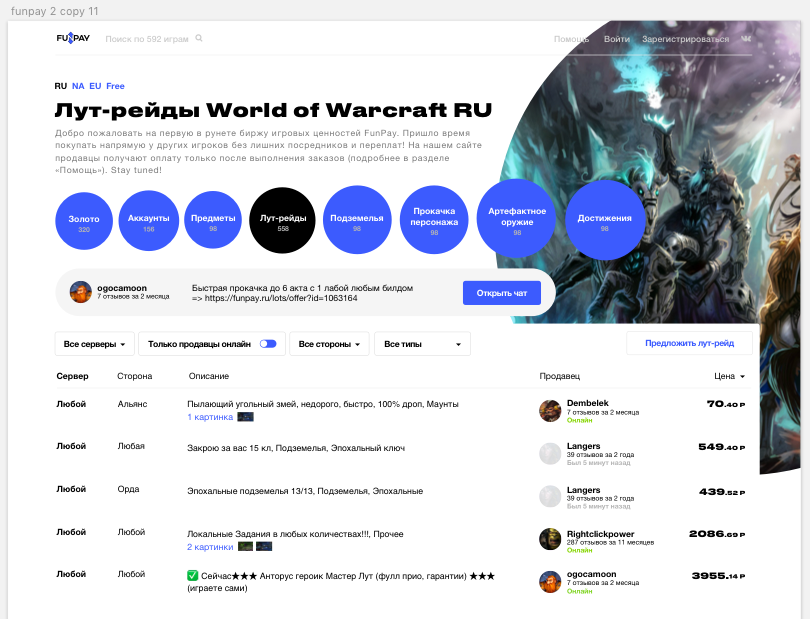The image size is (810, 619).
Task: Sort listings by Цена column
Action: pyautogui.click(x=729, y=376)
